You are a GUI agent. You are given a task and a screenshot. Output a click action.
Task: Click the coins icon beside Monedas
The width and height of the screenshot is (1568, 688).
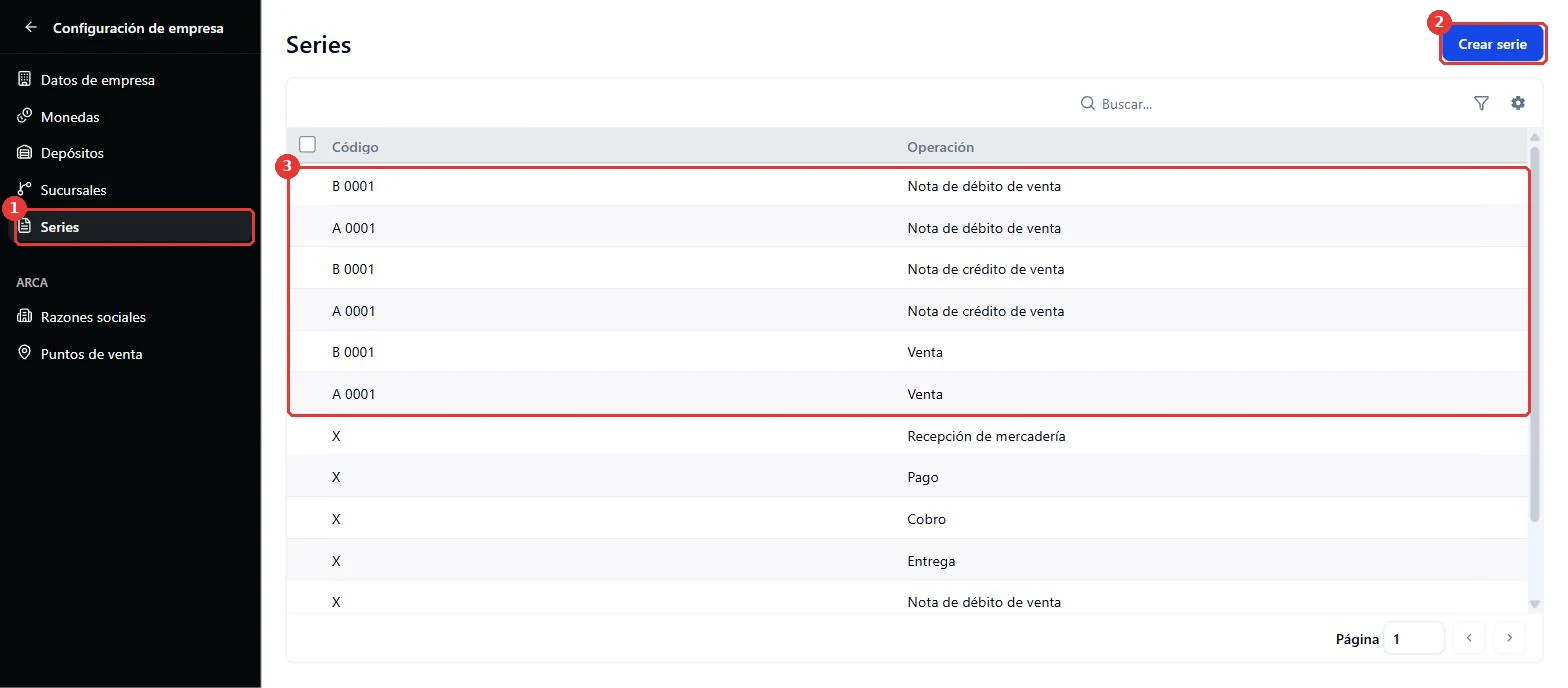tap(25, 116)
